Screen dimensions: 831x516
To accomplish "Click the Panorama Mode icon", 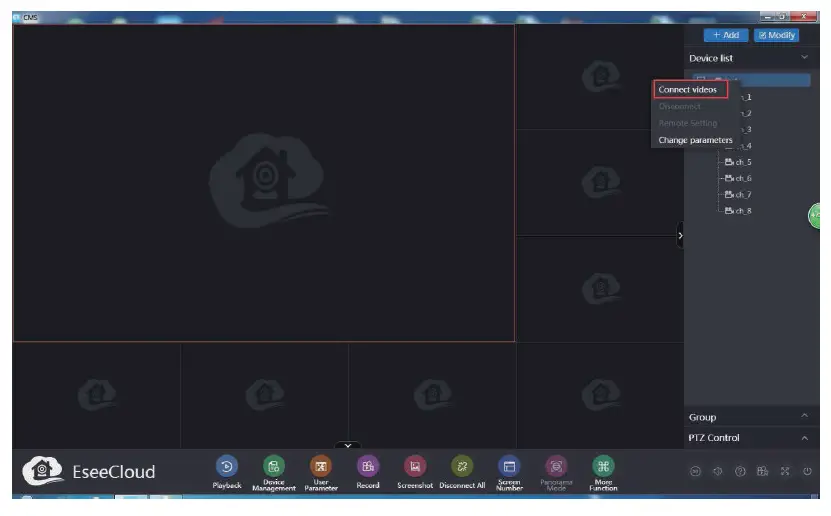I will point(556,467).
